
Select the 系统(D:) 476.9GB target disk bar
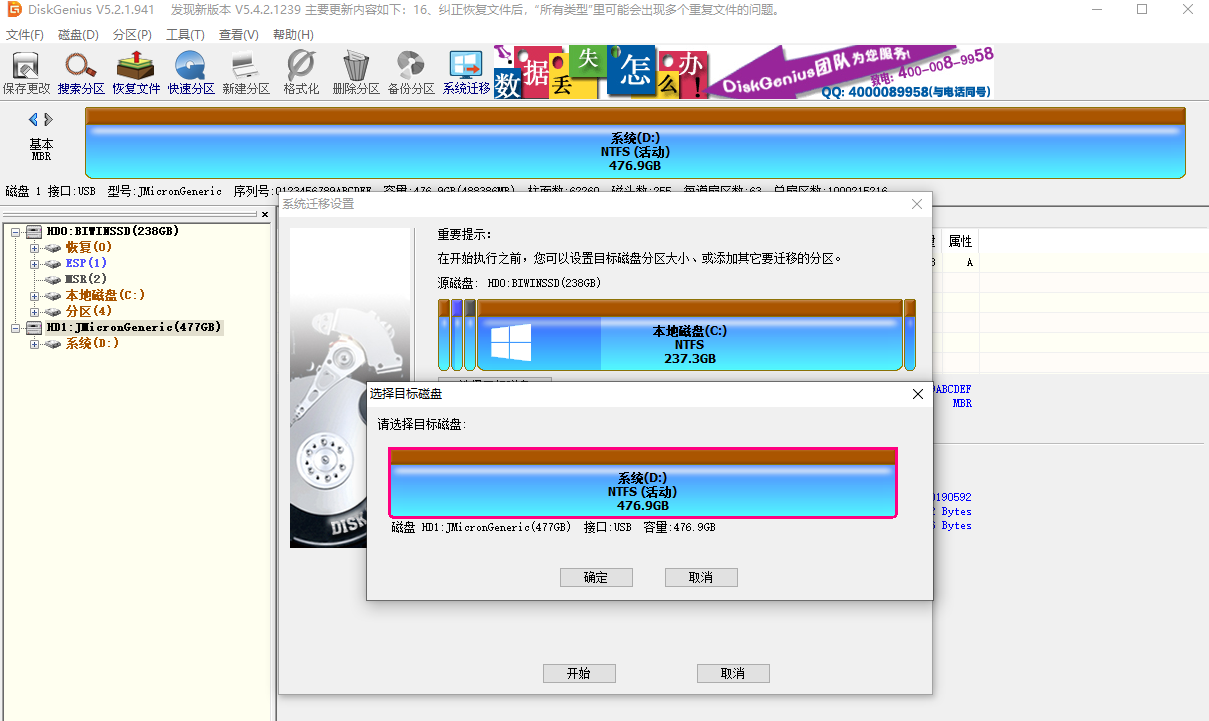(x=643, y=482)
